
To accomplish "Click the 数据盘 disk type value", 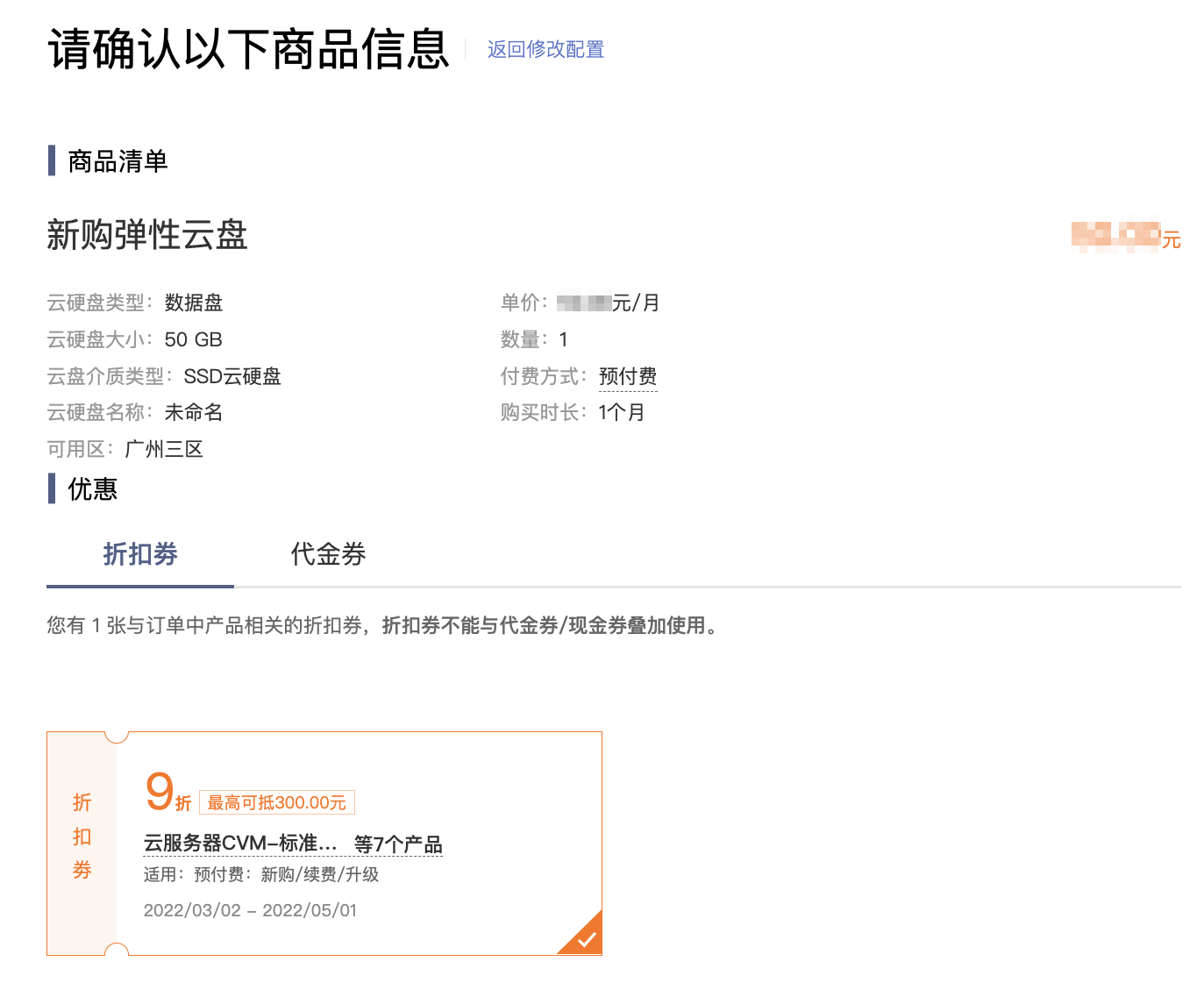I will 194,303.
